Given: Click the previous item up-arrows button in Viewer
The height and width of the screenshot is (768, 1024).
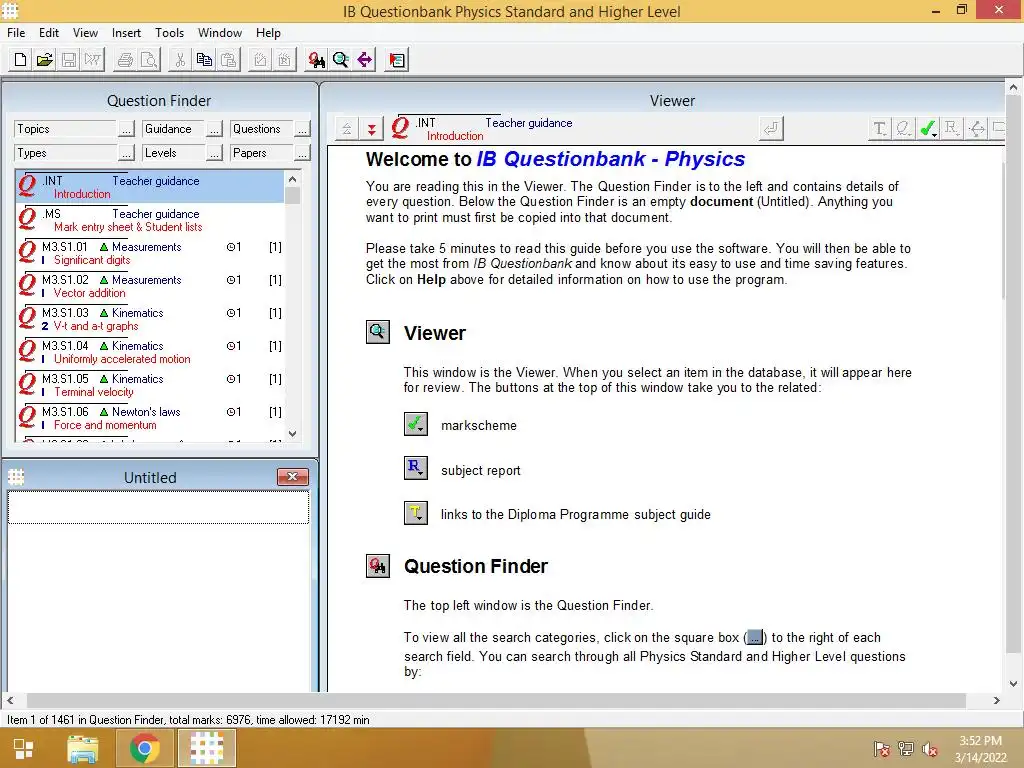Looking at the screenshot, I should [x=347, y=129].
